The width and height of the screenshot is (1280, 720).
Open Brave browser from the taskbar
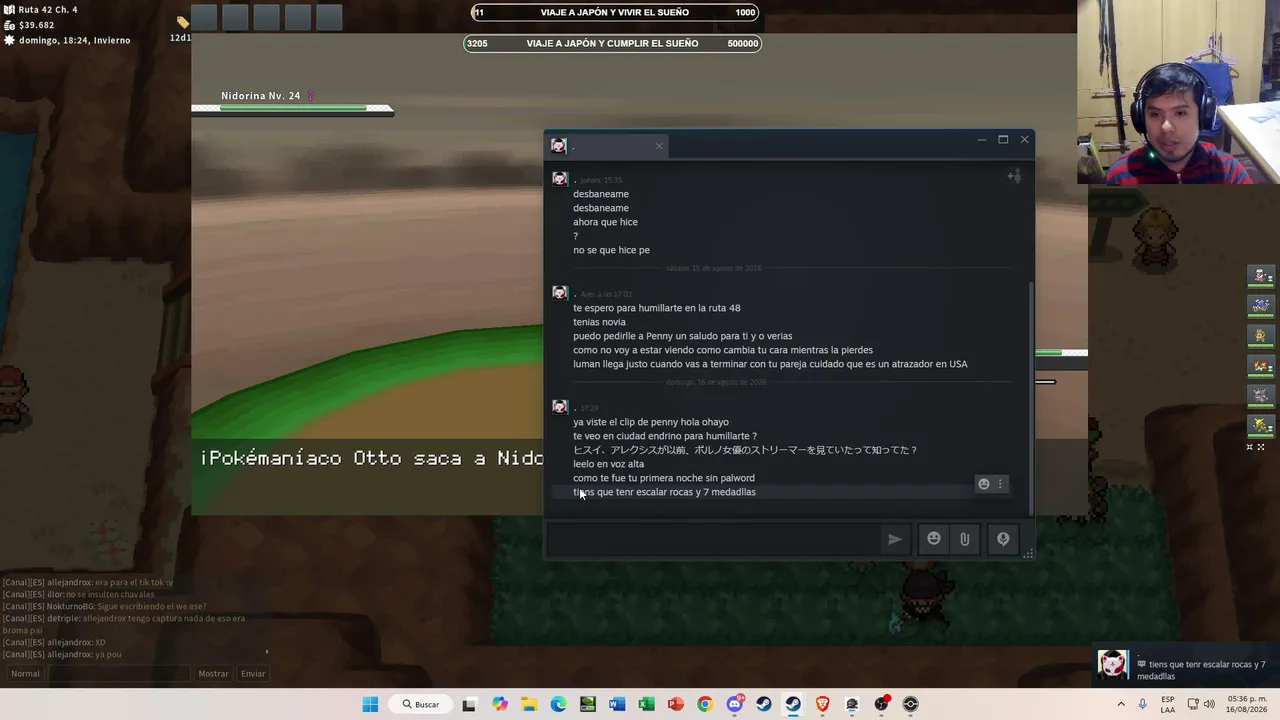tap(822, 704)
